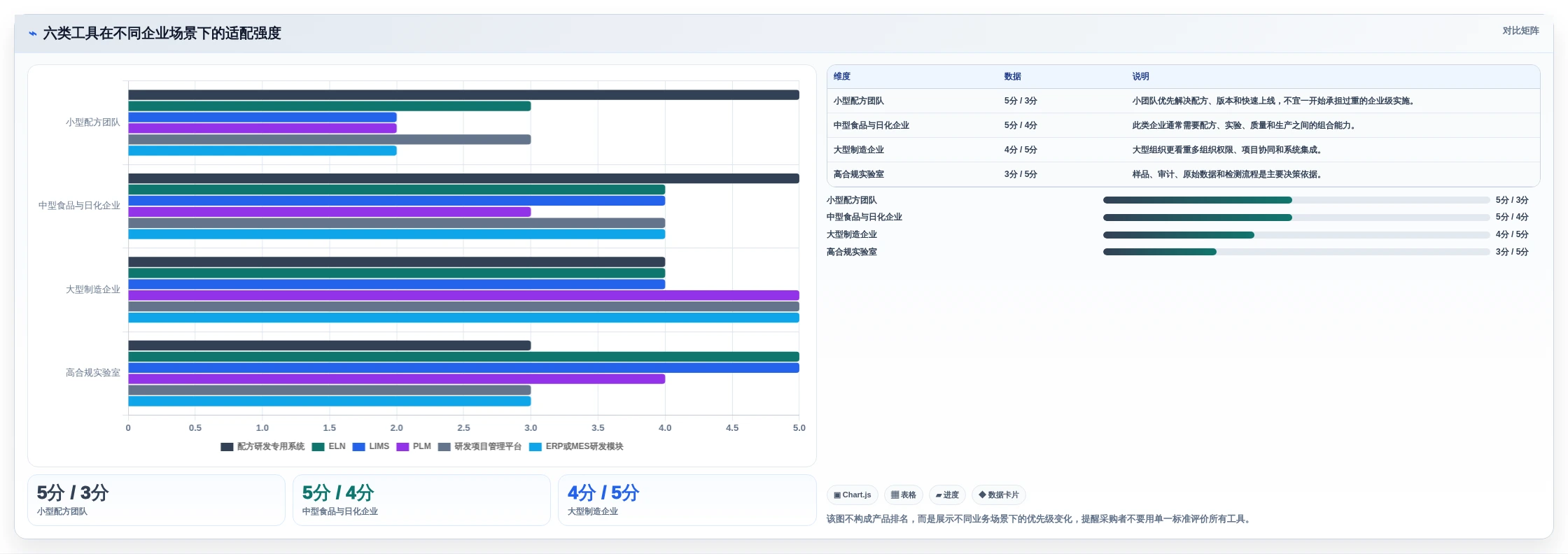Image resolution: width=1568 pixels, height=554 pixels.
Task: Click the 小型配方团队 label left of progress bar
Action: (852, 200)
